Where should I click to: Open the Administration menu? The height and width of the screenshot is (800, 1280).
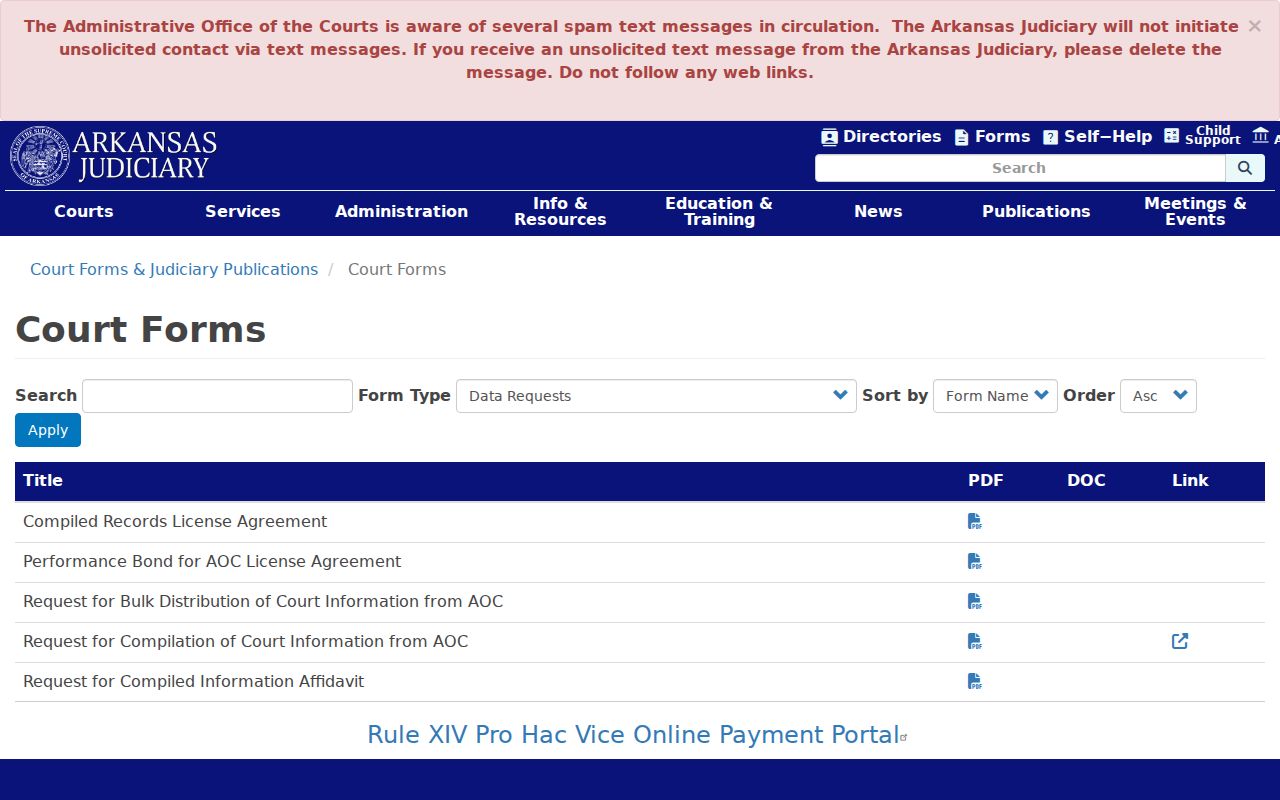tap(401, 212)
